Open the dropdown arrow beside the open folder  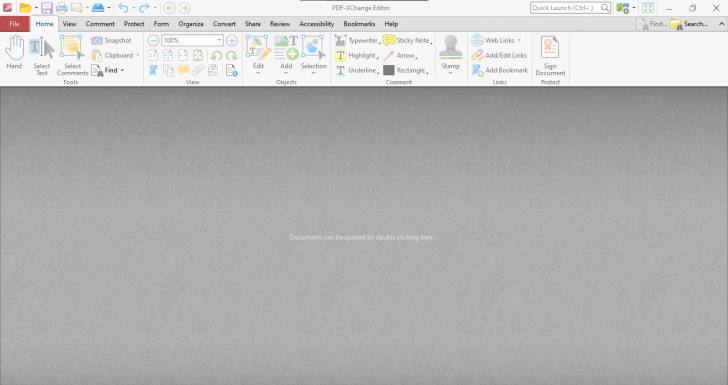pyautogui.click(x=36, y=8)
